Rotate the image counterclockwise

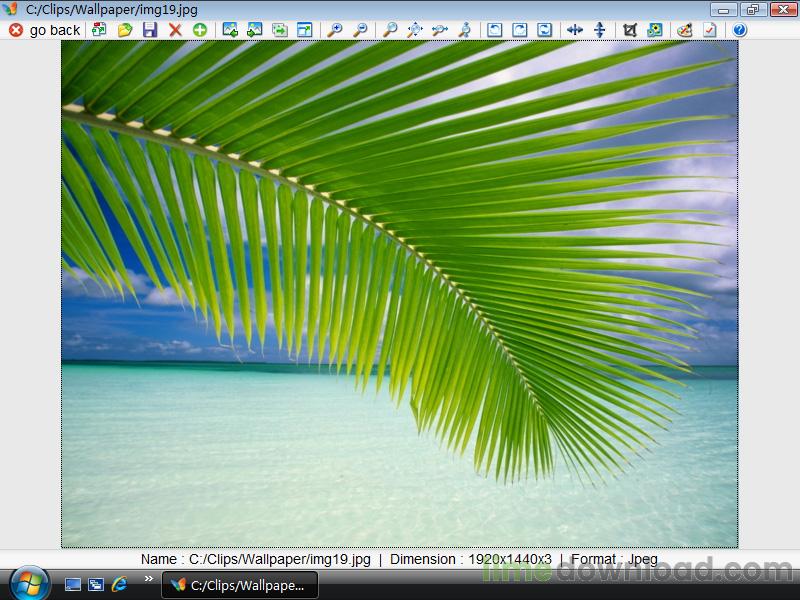[x=495, y=30]
